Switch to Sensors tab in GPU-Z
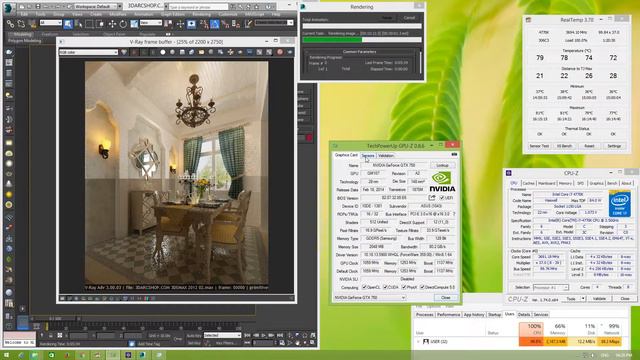This screenshot has height=360, width=640. pos(368,156)
